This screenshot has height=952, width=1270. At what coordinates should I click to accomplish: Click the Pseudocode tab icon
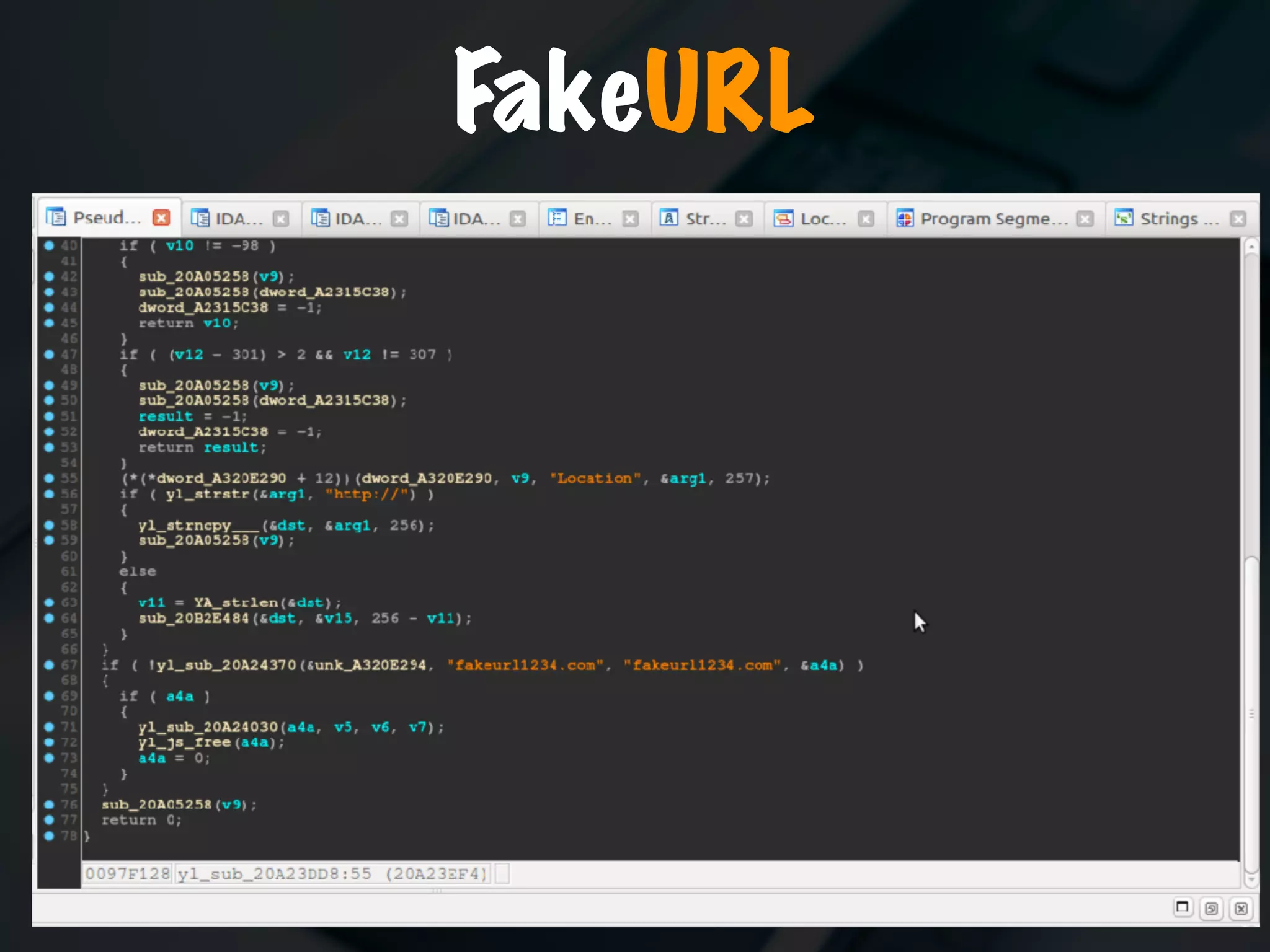tap(56, 217)
